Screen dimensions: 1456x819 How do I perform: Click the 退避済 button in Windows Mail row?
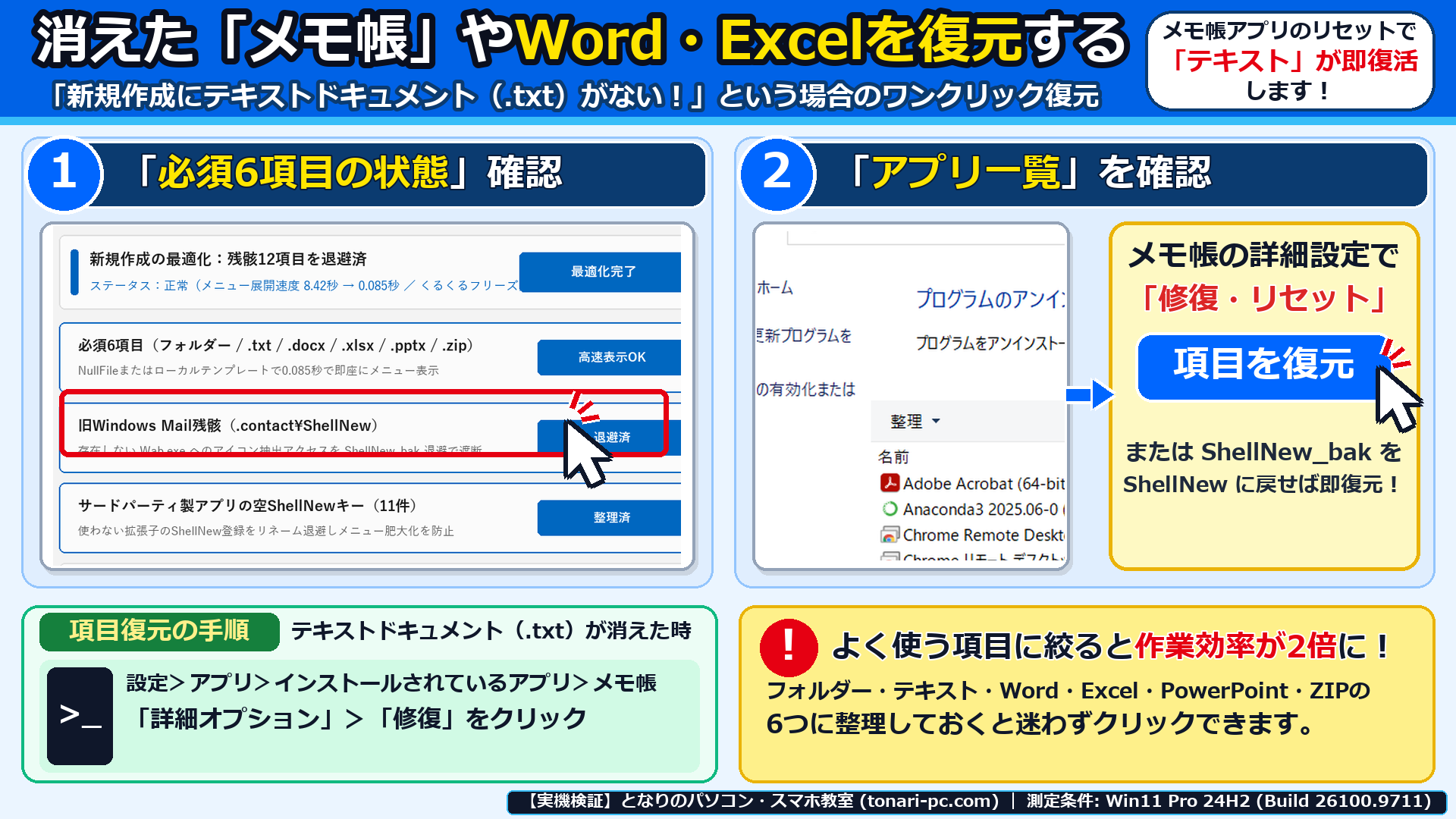609,438
